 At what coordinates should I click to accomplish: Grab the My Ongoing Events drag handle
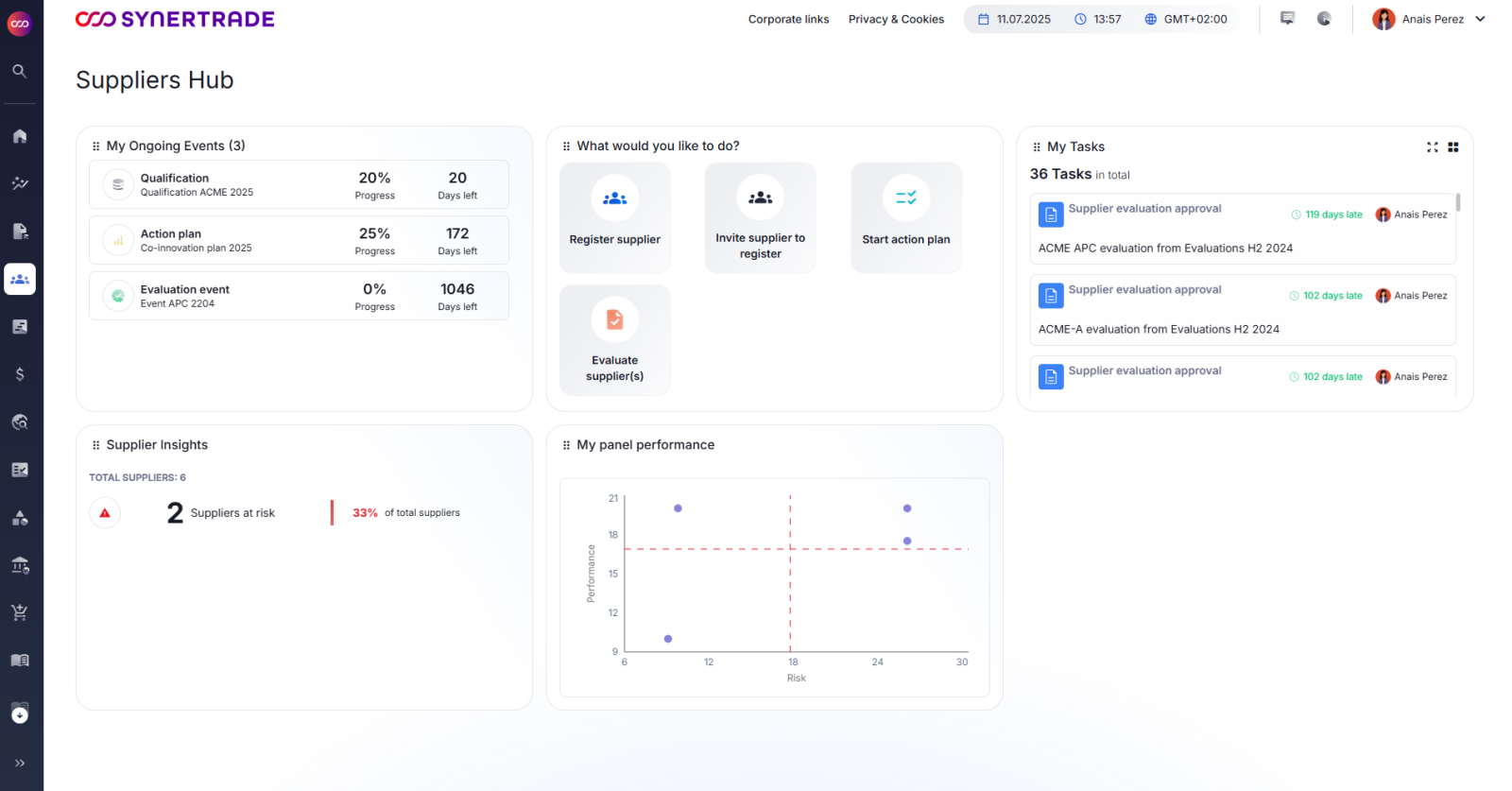click(x=95, y=146)
